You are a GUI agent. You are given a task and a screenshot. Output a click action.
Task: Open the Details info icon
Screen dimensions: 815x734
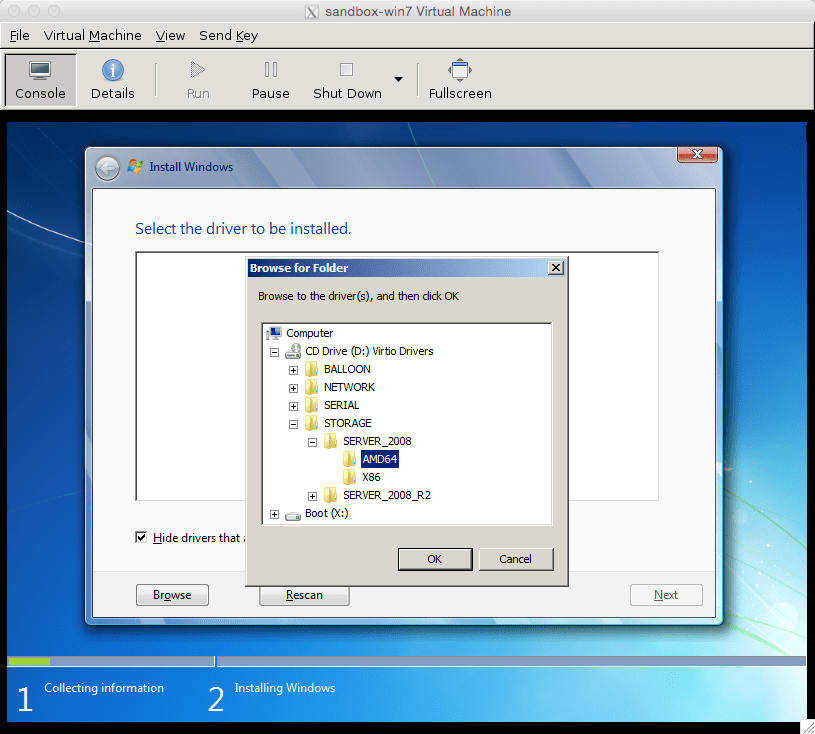click(113, 70)
